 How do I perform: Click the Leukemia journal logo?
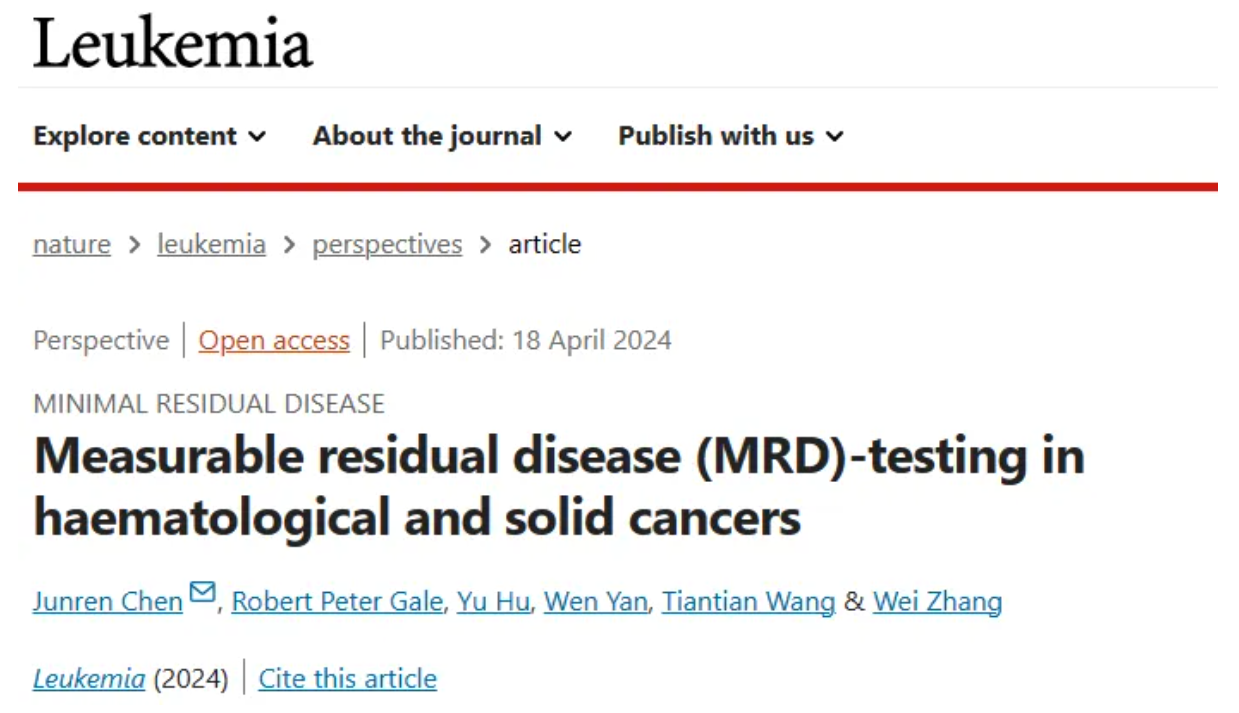coord(173,45)
